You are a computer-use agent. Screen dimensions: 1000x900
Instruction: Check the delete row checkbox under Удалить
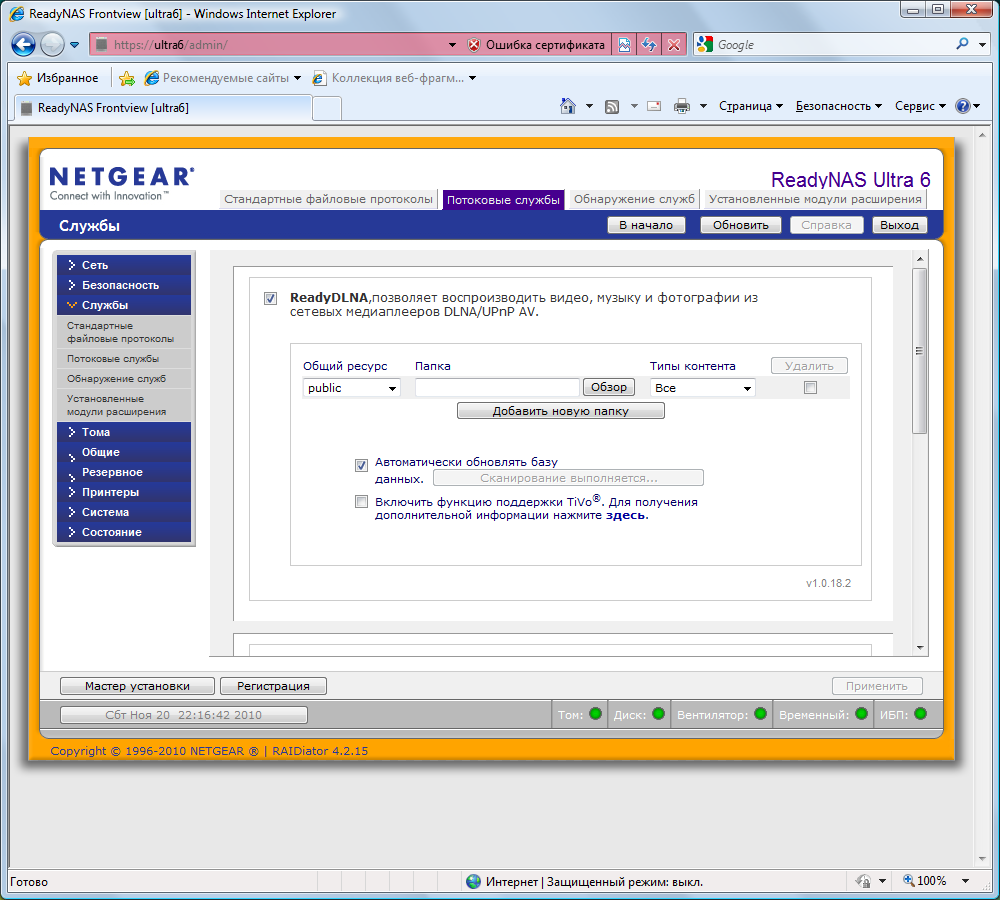(810, 387)
